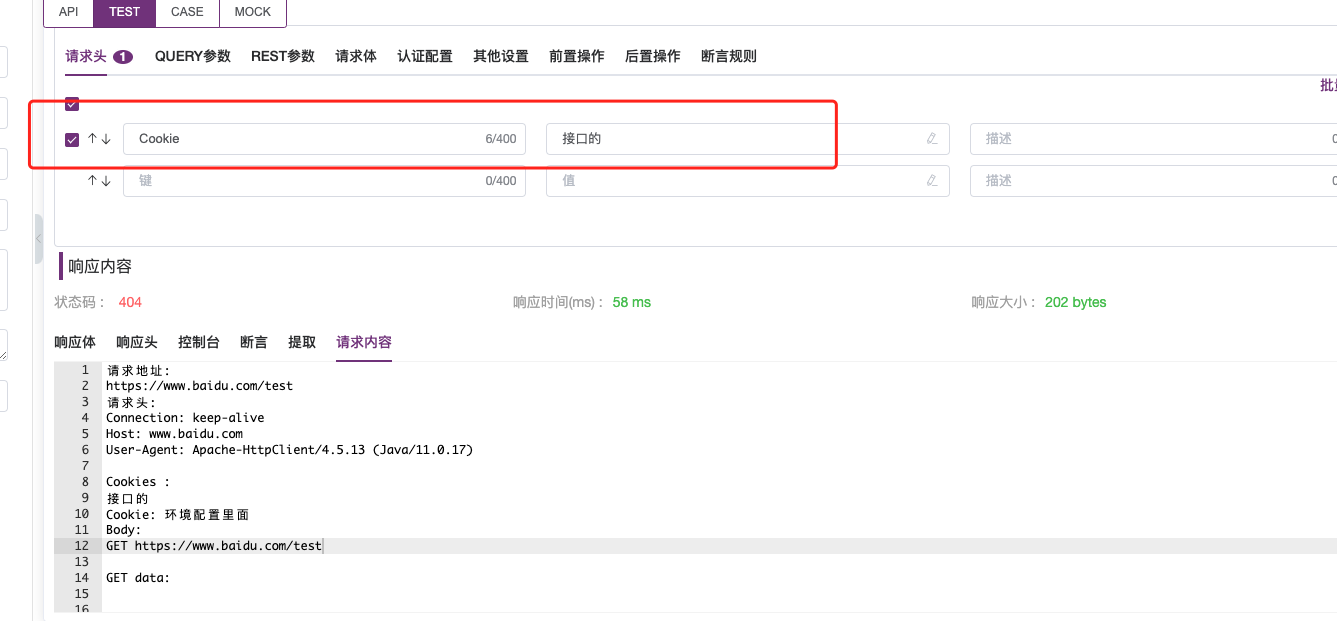
Task: Switch to the MOCK tab
Action: (252, 12)
